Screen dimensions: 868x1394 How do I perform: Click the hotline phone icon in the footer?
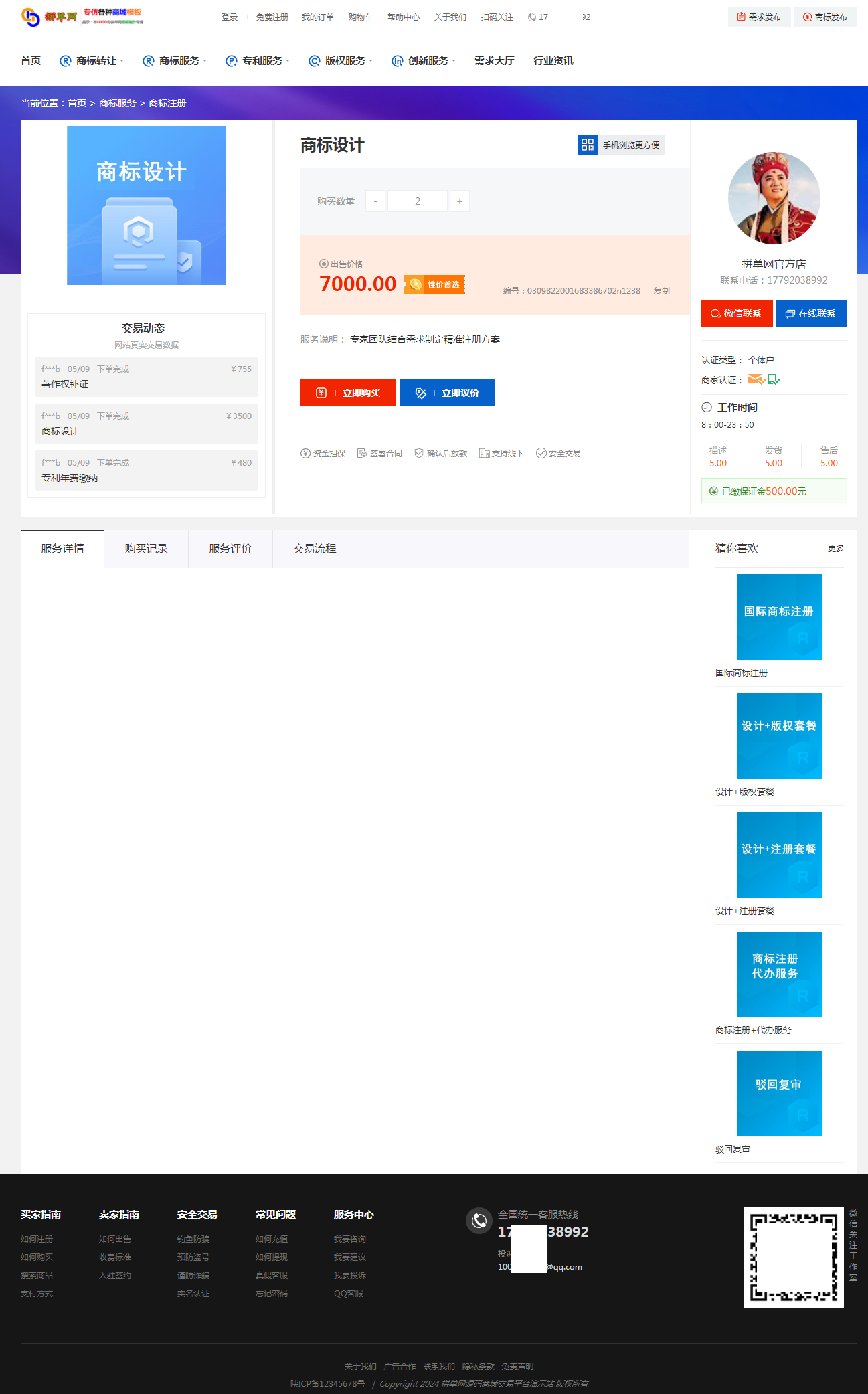[x=479, y=1221]
